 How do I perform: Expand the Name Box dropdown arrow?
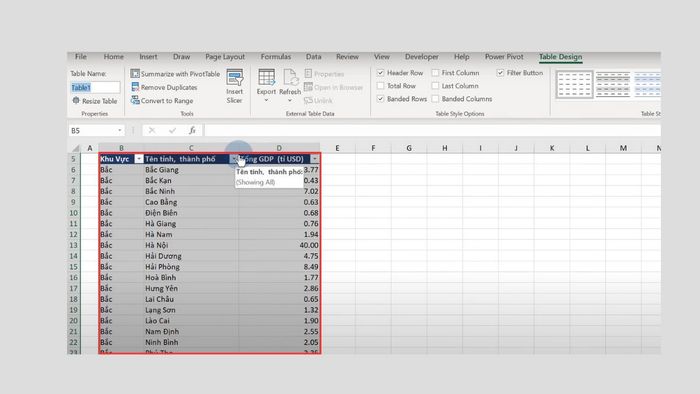120,130
